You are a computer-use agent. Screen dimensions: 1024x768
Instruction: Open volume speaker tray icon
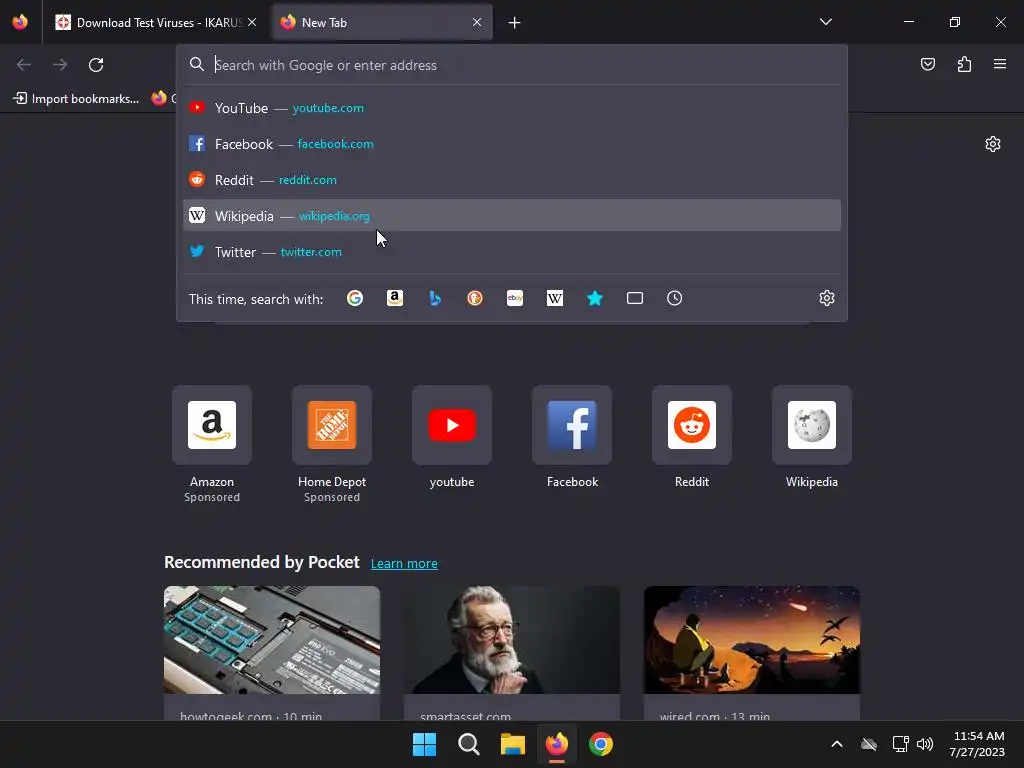(x=925, y=744)
